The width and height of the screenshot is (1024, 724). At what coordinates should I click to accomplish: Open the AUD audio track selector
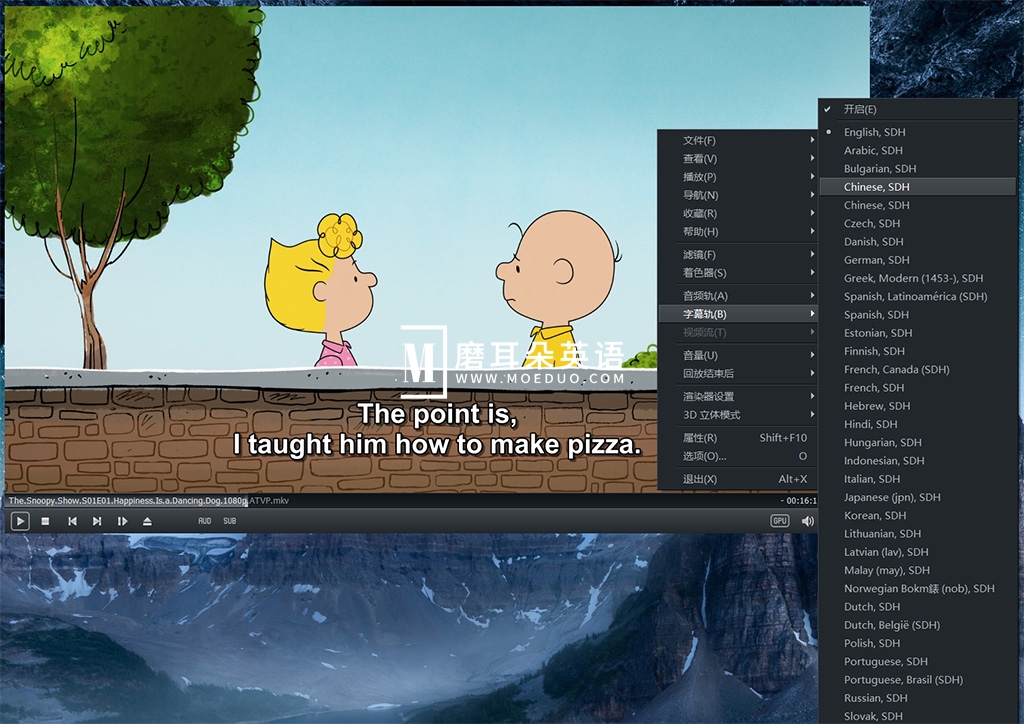pyautogui.click(x=204, y=521)
